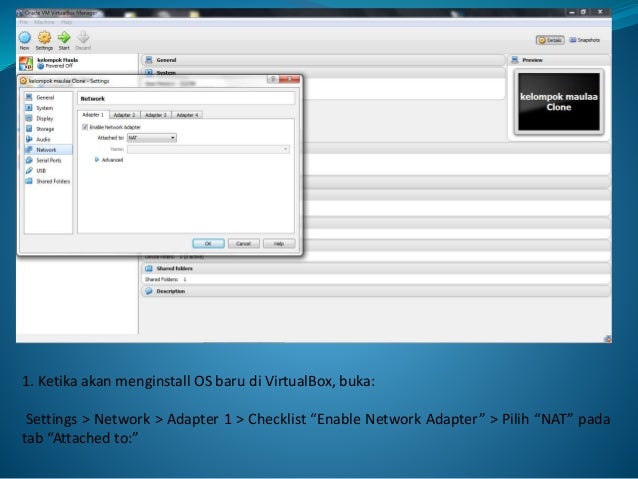
Task: Select Shared Folders icon in settings sidebar
Action: point(29,181)
